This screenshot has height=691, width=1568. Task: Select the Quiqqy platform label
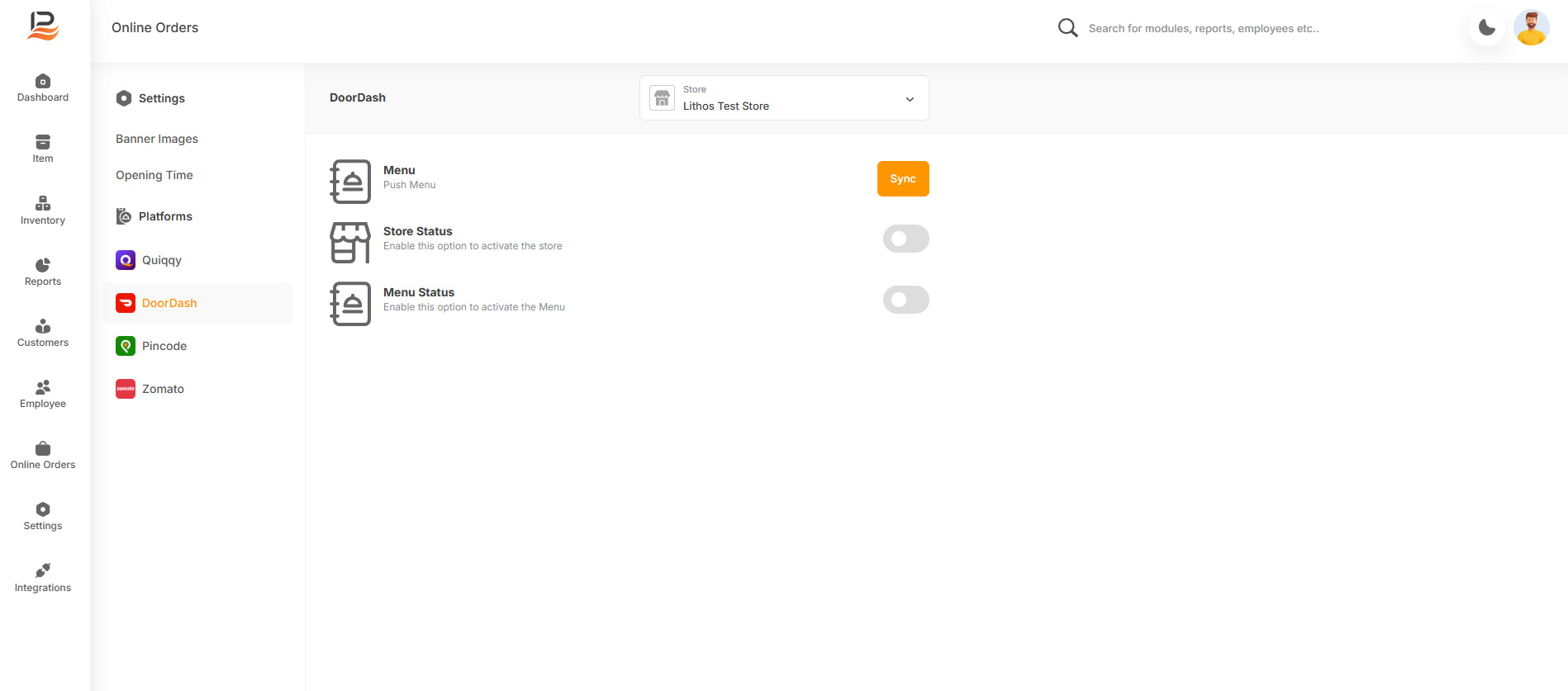pyautogui.click(x=162, y=260)
